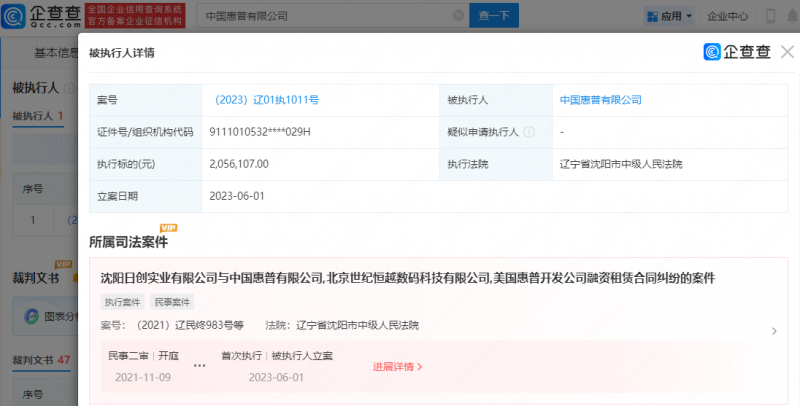
Task: Select the ID code 9111010532****029H
Action: tap(260, 132)
